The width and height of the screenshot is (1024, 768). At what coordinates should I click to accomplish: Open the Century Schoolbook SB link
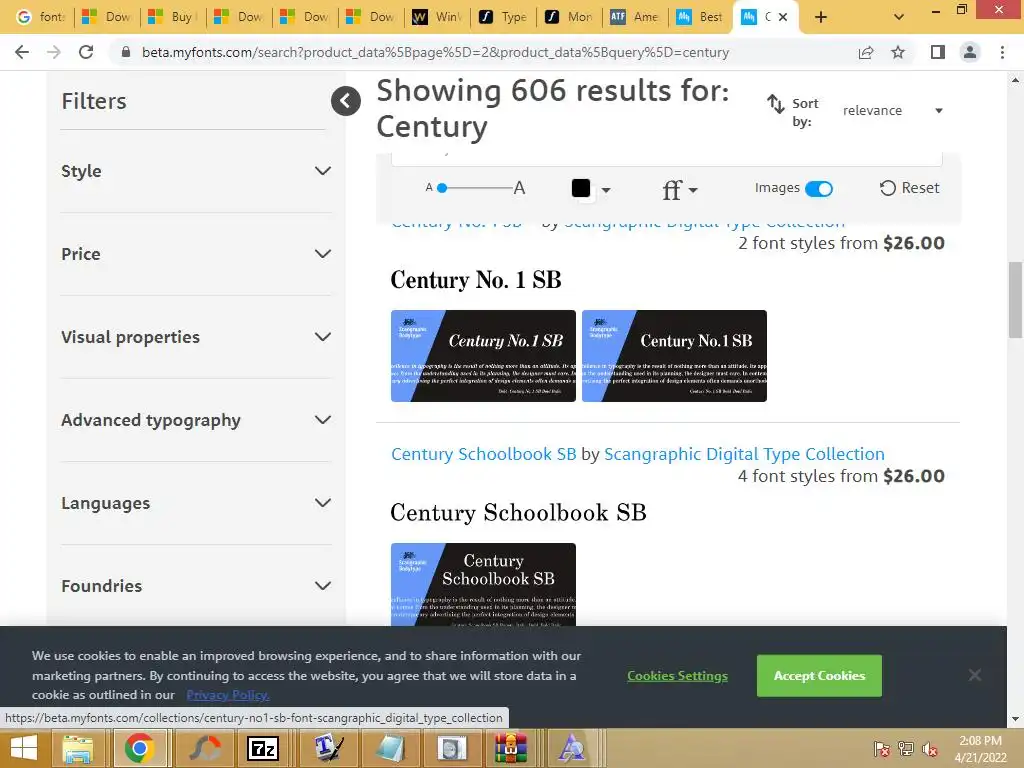[483, 454]
